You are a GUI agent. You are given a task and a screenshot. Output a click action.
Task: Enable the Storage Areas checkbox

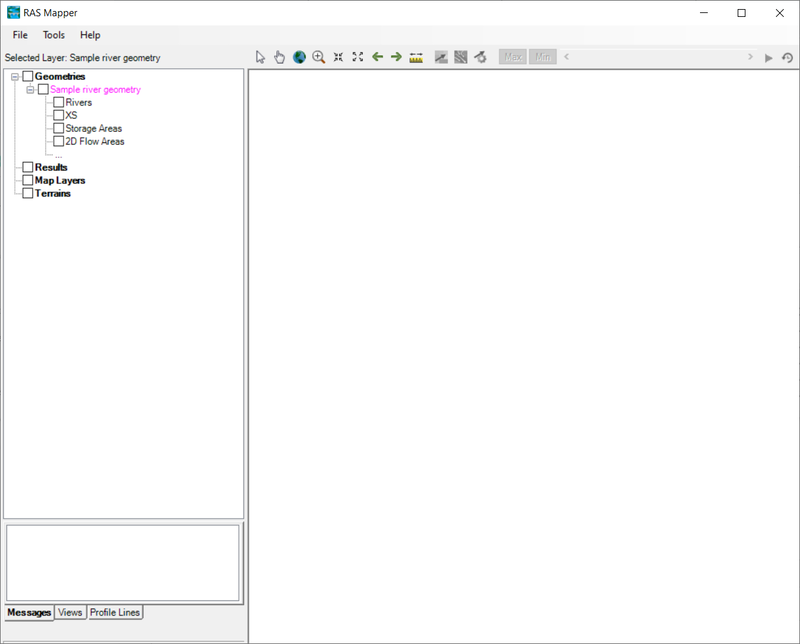click(x=58, y=128)
